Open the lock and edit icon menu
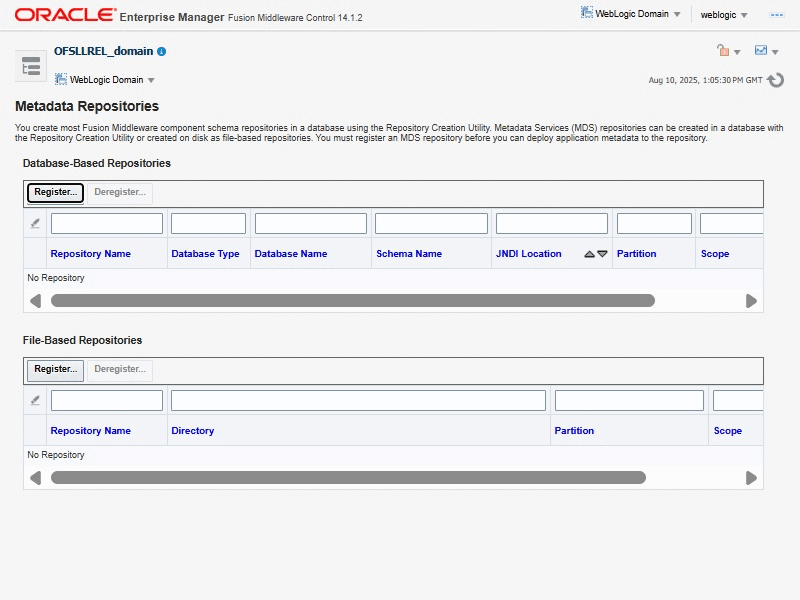The width and height of the screenshot is (800, 600). tap(728, 51)
